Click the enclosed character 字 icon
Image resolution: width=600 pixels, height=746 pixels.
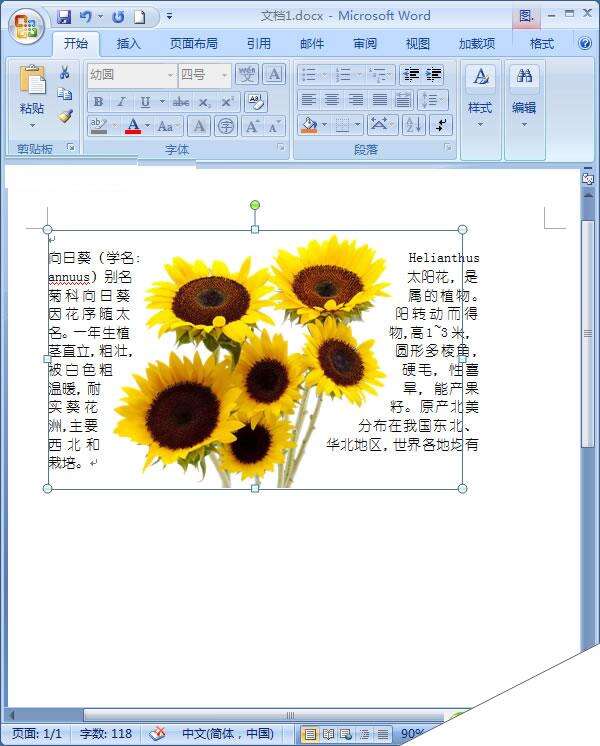point(226,126)
